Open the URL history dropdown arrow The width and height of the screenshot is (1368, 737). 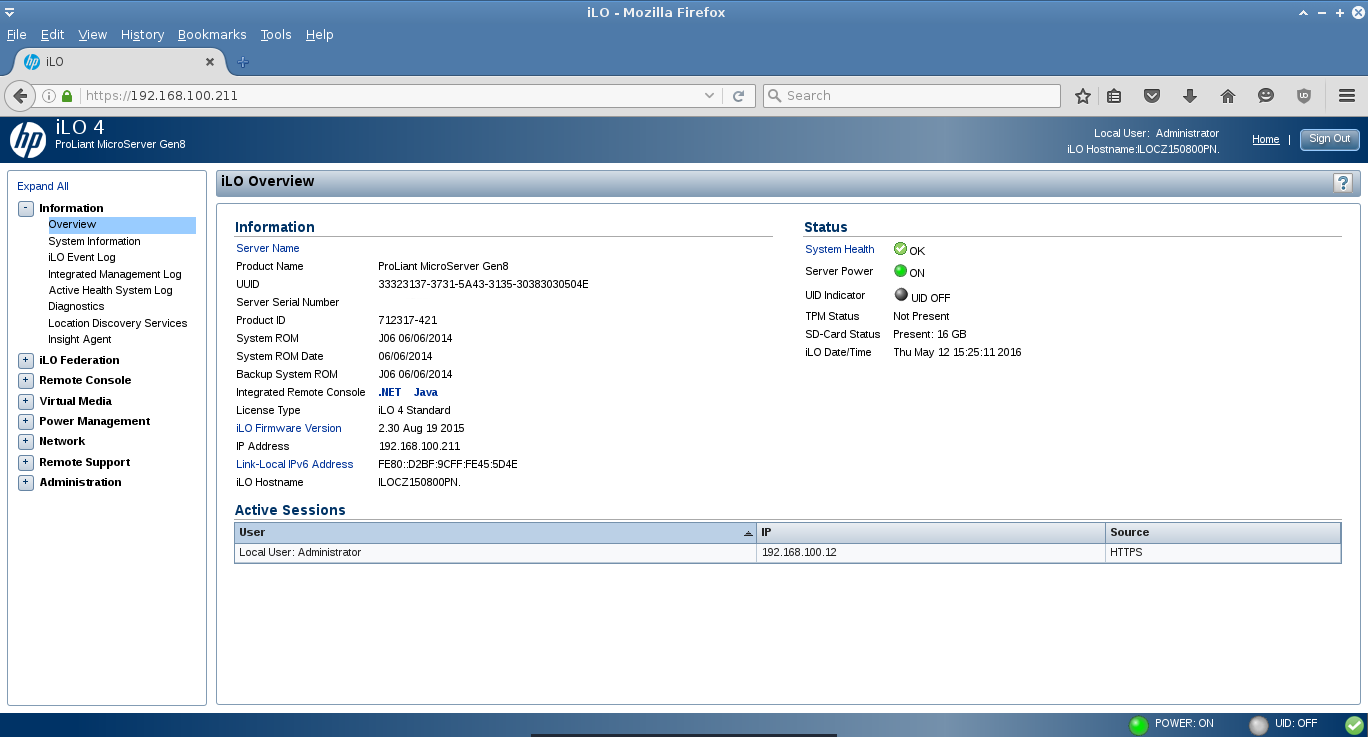tap(710, 96)
